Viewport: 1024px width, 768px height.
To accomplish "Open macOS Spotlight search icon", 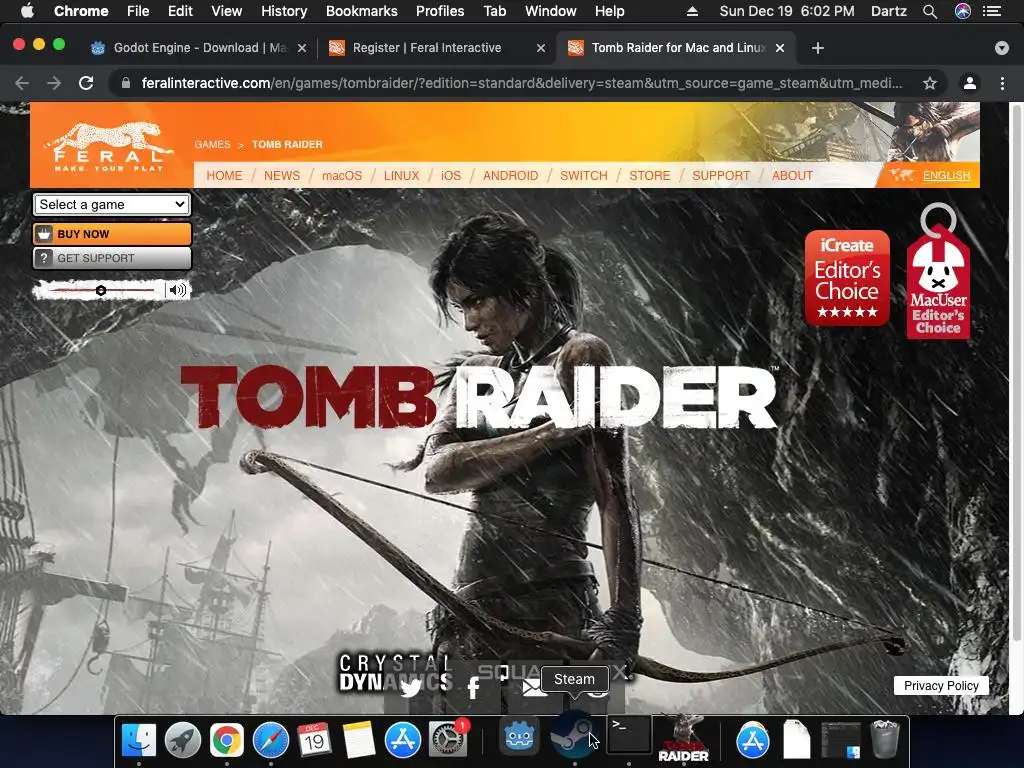I will tap(930, 11).
